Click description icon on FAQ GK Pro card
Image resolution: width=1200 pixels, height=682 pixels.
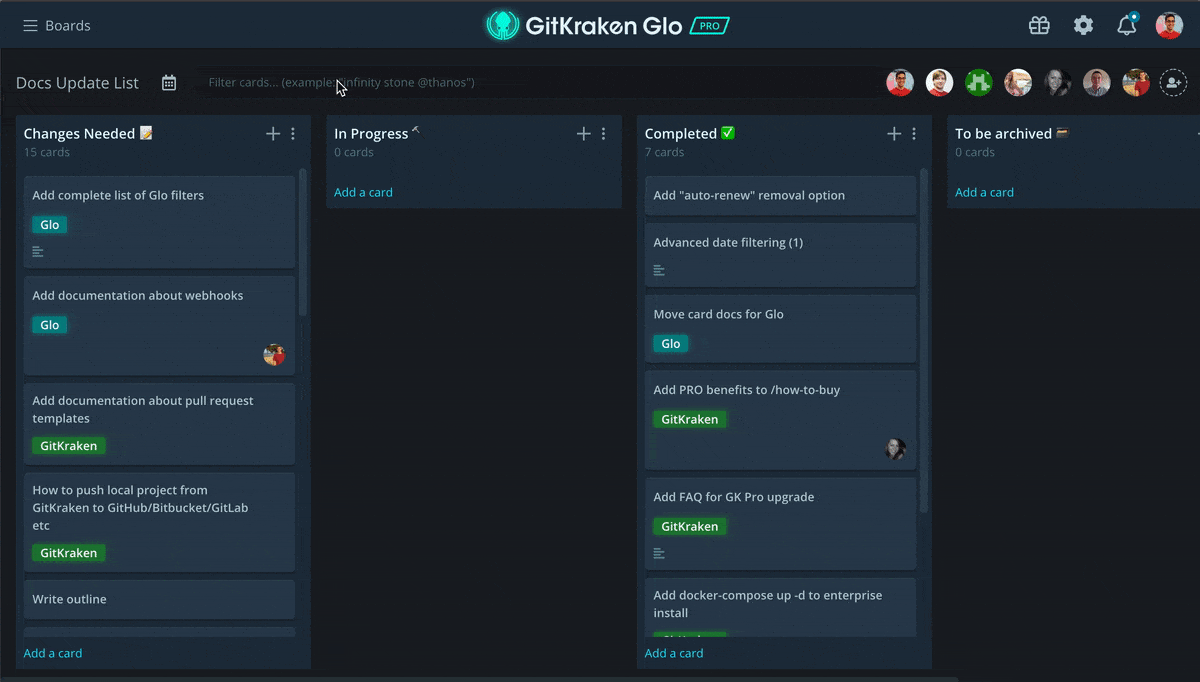[659, 553]
